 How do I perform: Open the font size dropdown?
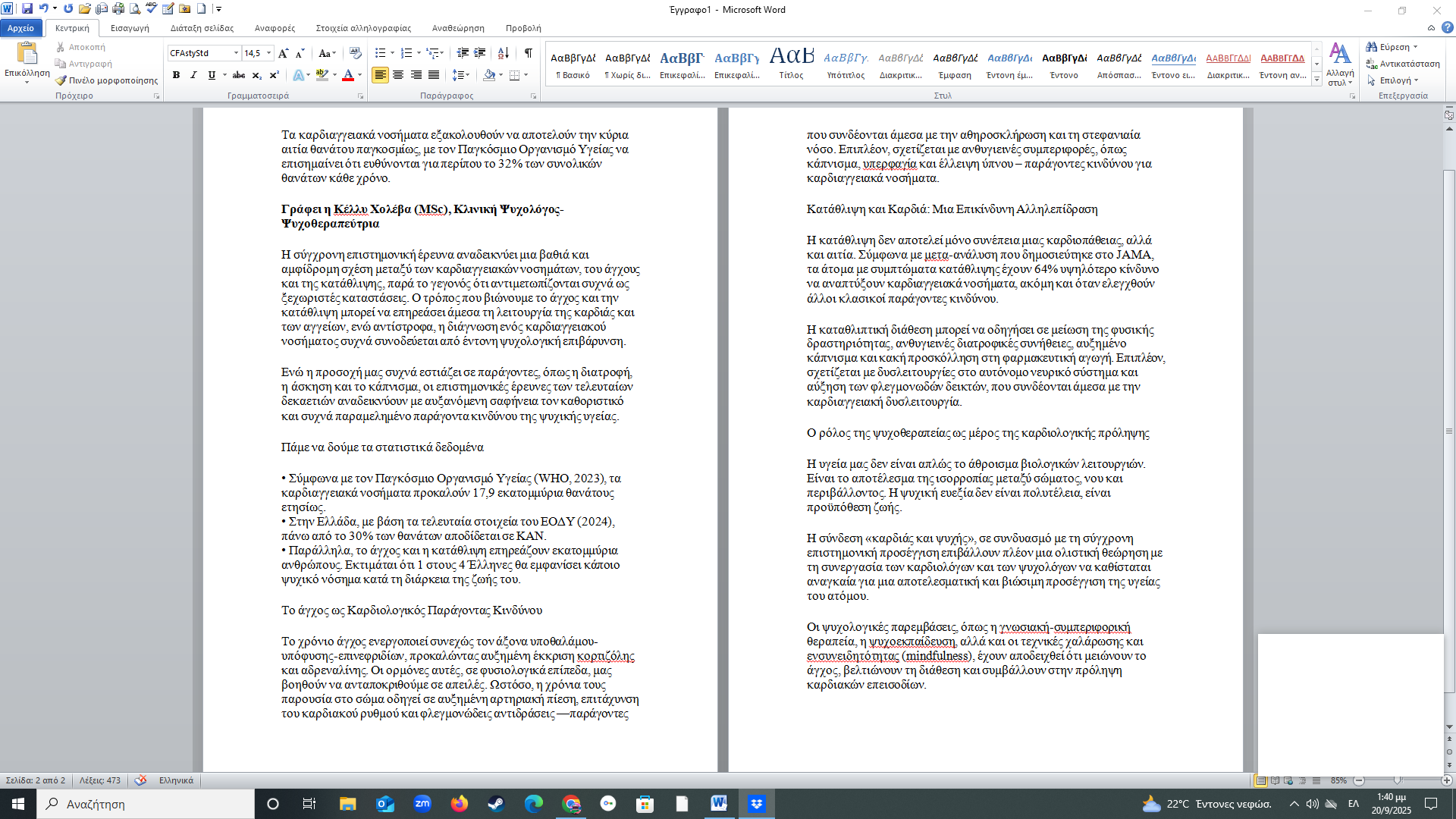coord(268,53)
